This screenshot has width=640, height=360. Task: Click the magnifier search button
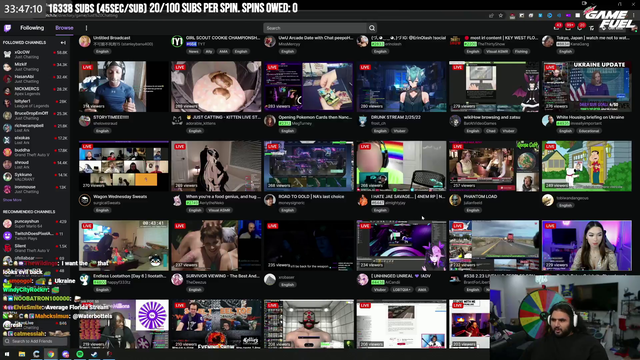pos(372,28)
